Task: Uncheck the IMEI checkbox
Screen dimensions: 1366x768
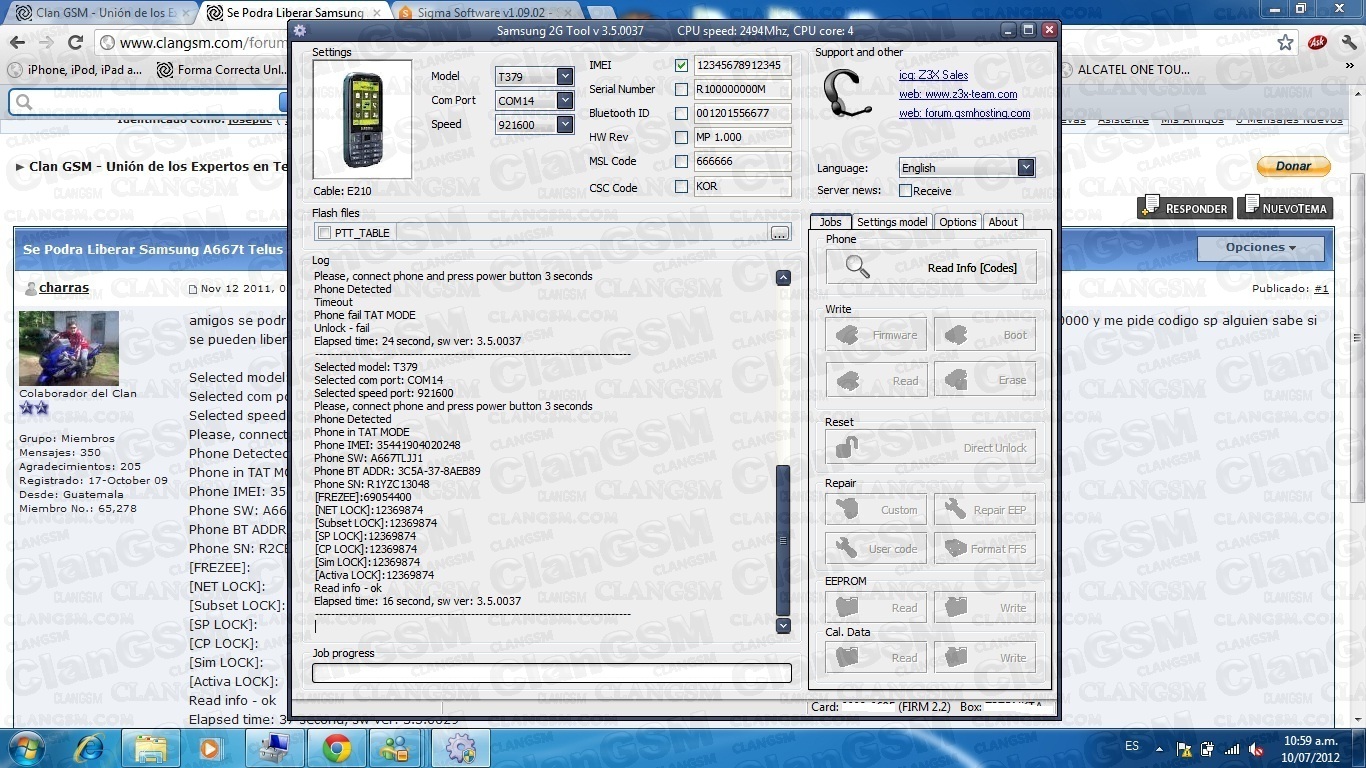Action: click(682, 66)
